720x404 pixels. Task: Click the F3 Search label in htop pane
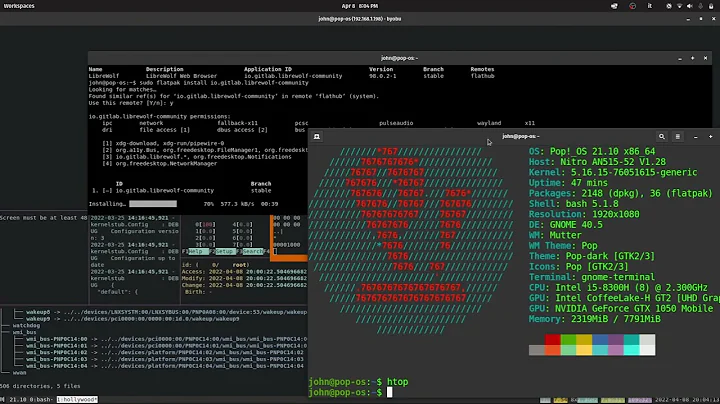tap(250, 252)
